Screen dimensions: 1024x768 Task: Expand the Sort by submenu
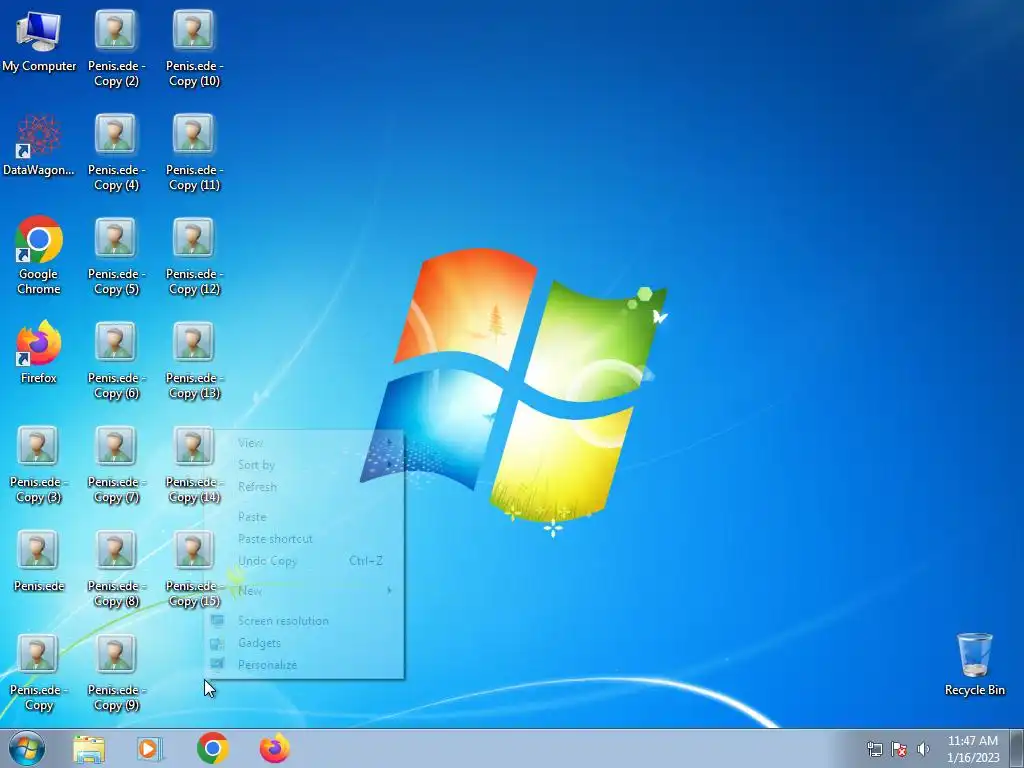304,465
